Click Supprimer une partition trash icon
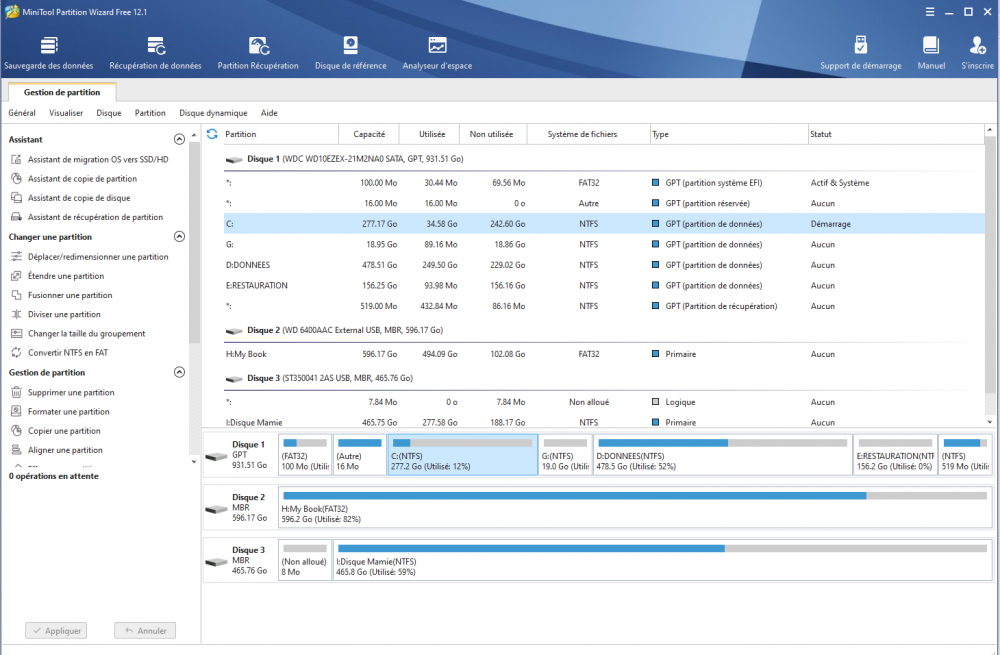This screenshot has height=655, width=1000. point(17,392)
